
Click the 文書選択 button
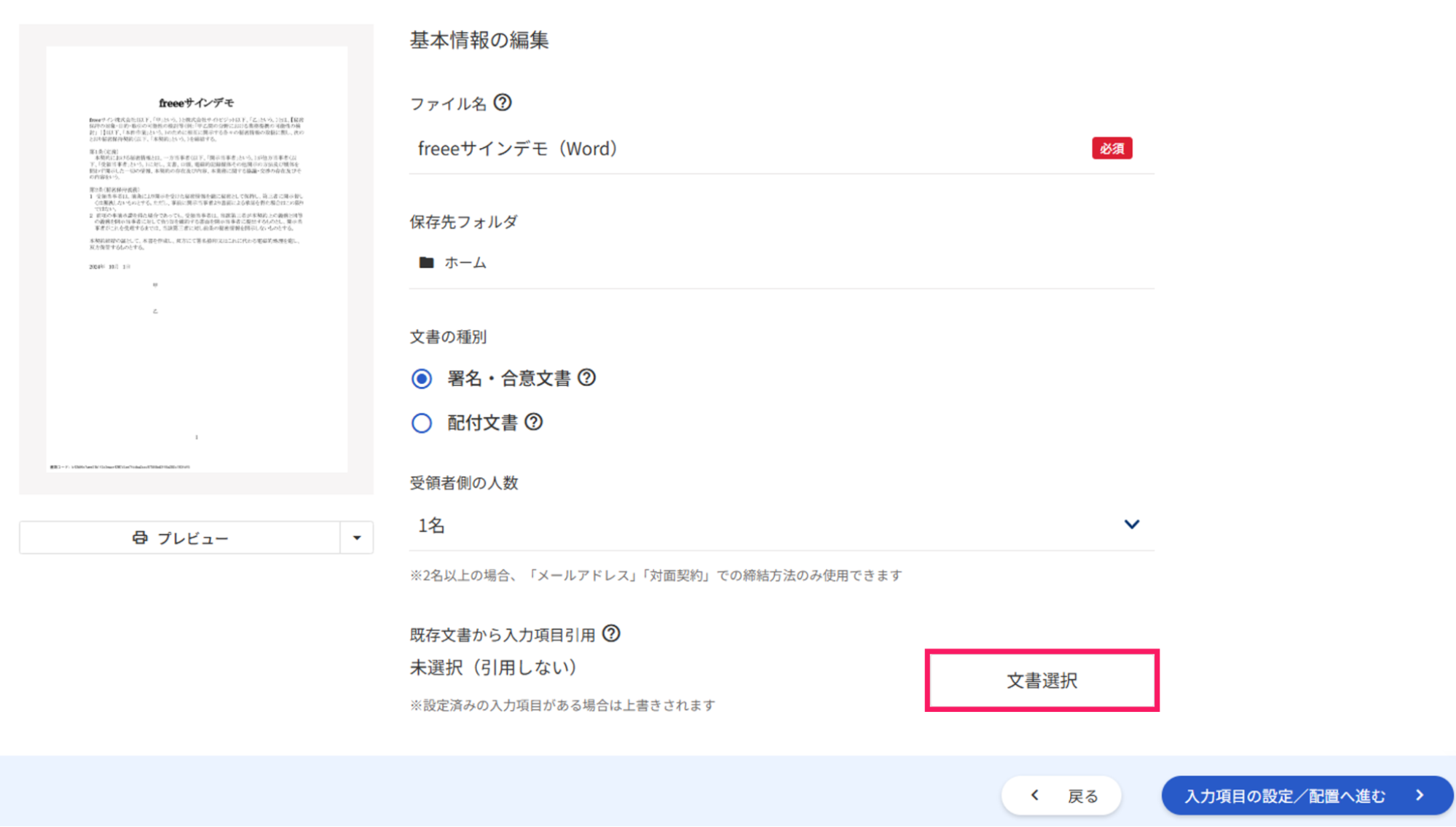coord(1042,681)
